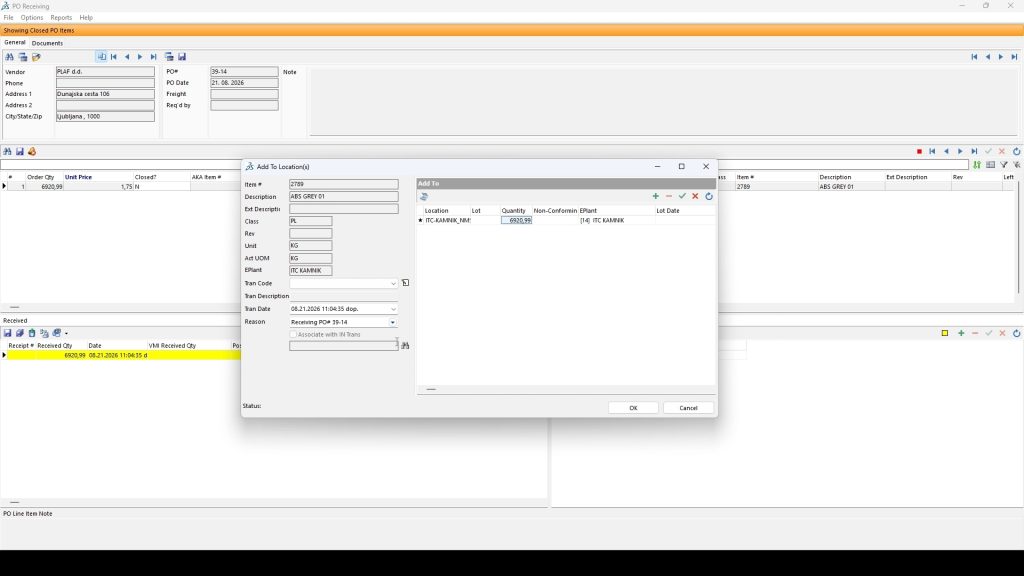Click the refresh icon in the Add To grid toolbar
Image resolution: width=1024 pixels, height=576 pixels.
click(709, 196)
